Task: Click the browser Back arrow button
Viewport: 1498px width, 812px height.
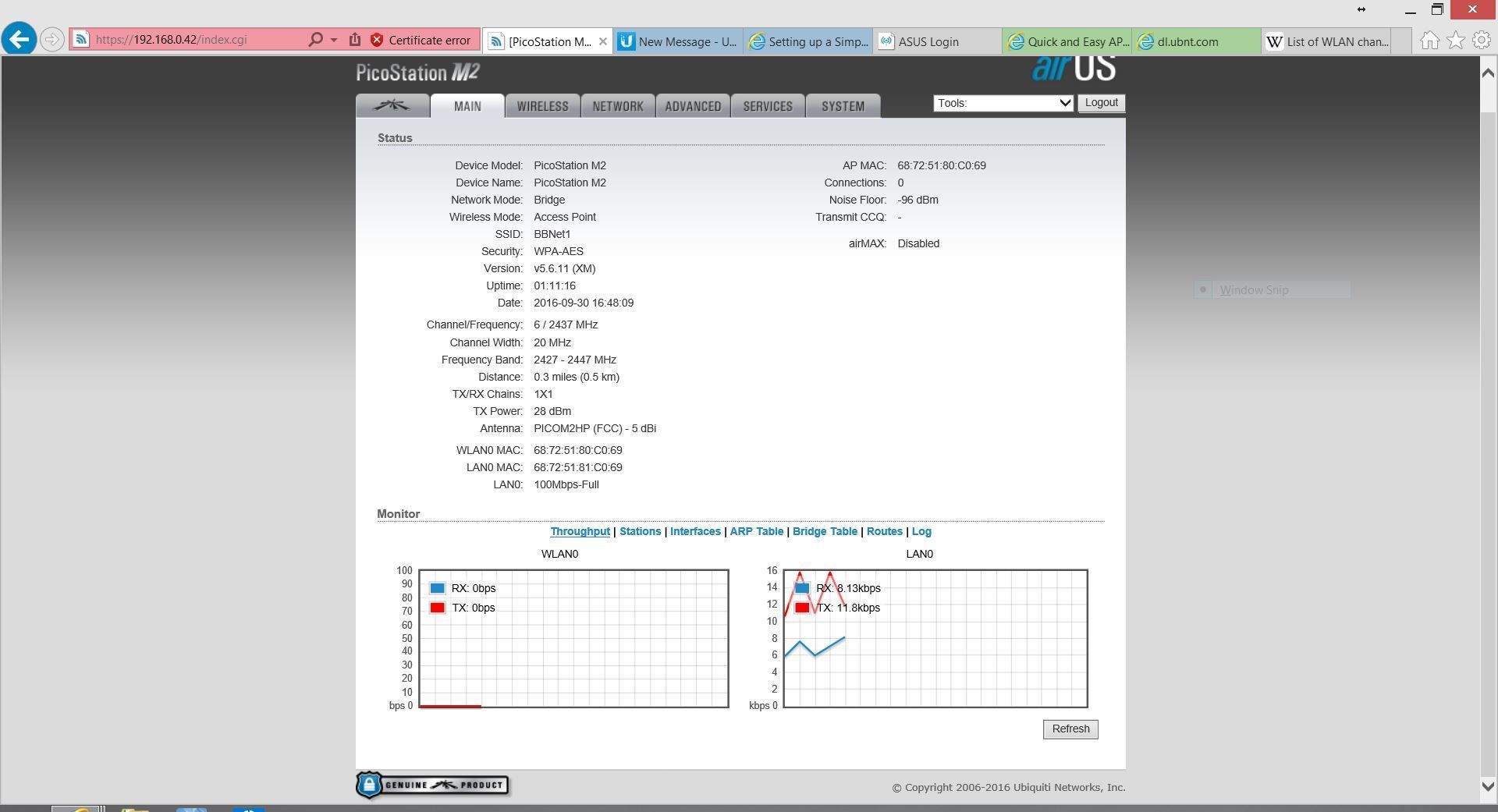Action: (x=20, y=38)
